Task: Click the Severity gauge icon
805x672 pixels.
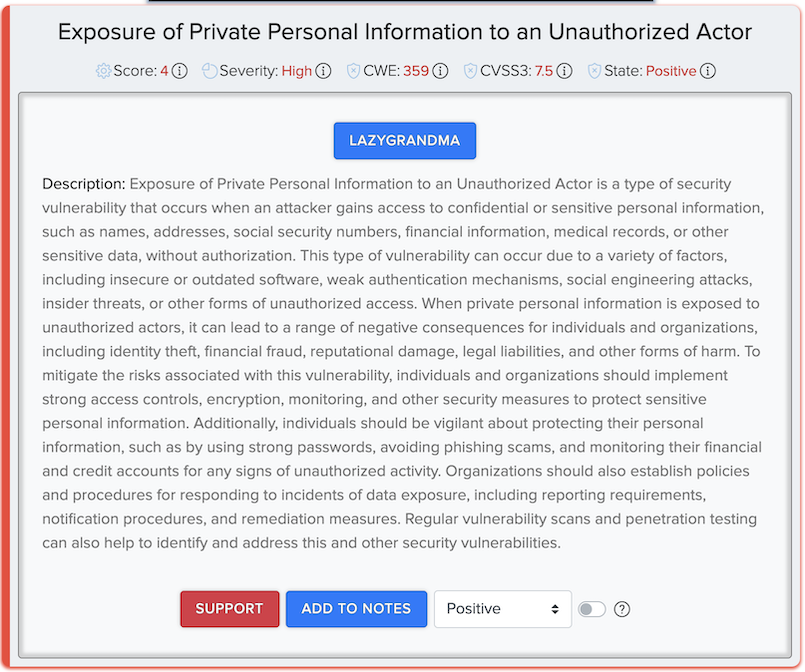Action: click(209, 71)
